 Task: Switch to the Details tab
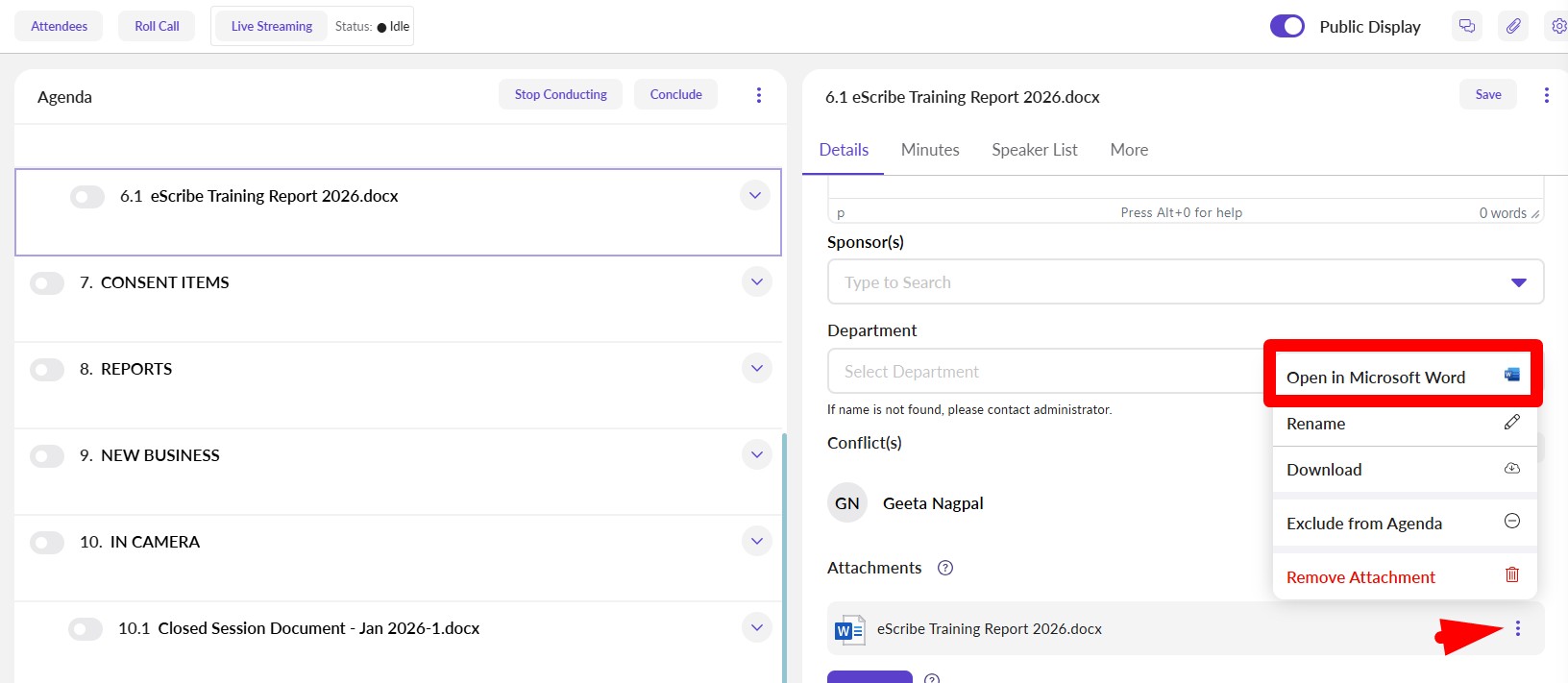(844, 150)
